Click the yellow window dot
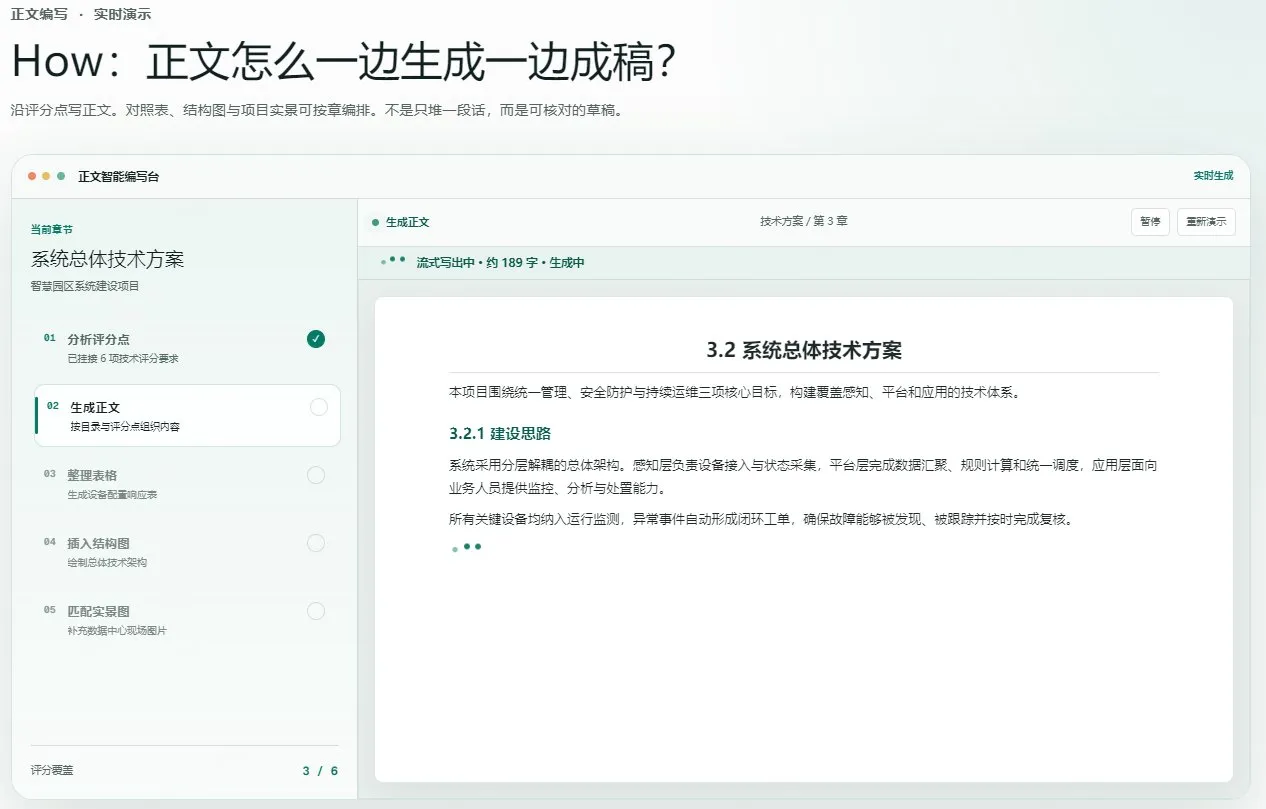 (46, 176)
